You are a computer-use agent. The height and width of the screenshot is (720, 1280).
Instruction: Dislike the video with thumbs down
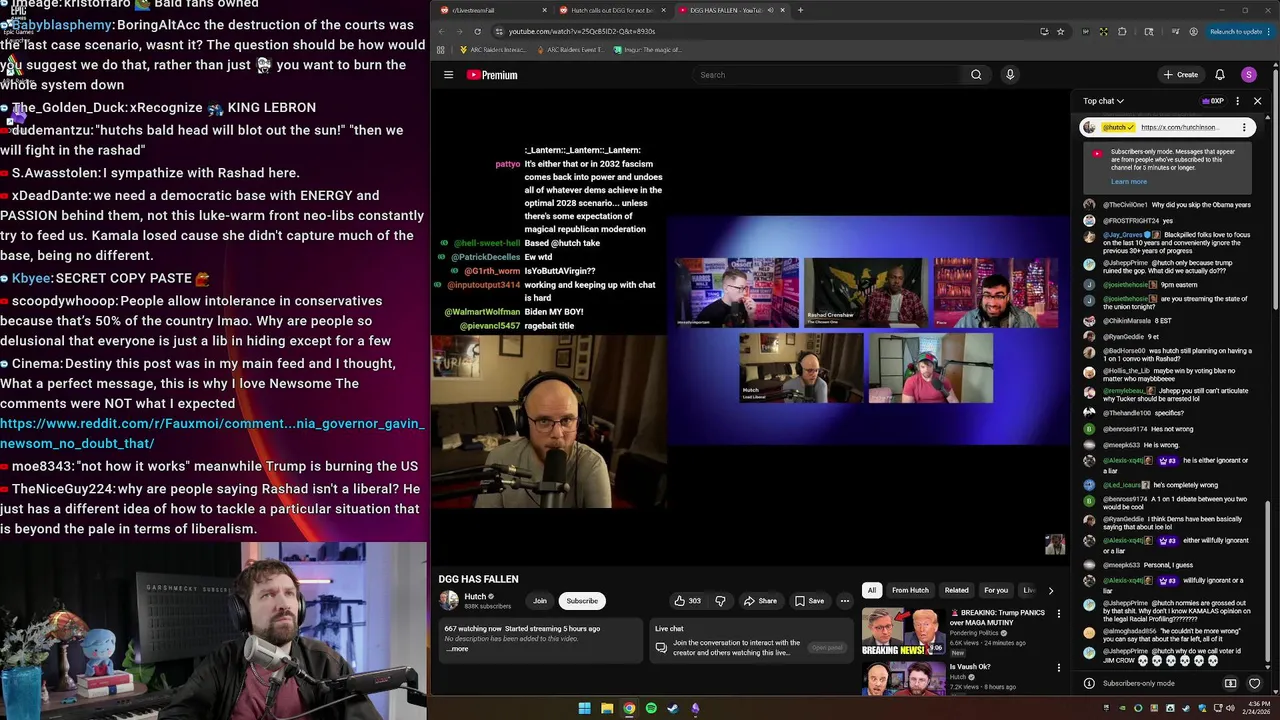click(x=720, y=601)
